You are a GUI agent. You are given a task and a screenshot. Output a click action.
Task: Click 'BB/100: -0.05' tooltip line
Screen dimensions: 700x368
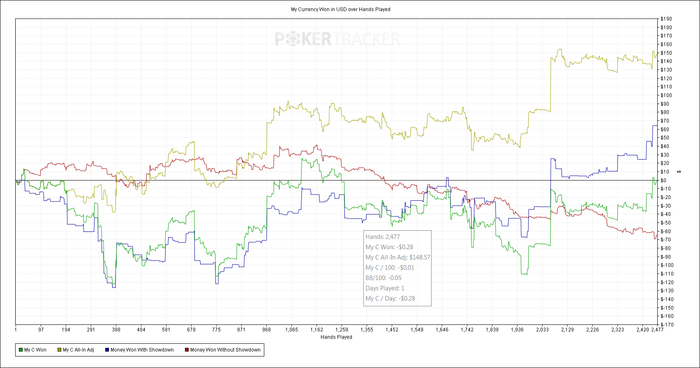click(383, 278)
